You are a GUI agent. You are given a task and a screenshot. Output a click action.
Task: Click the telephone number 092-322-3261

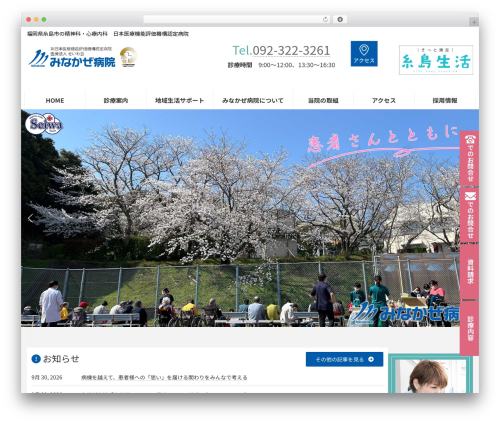click(x=291, y=51)
